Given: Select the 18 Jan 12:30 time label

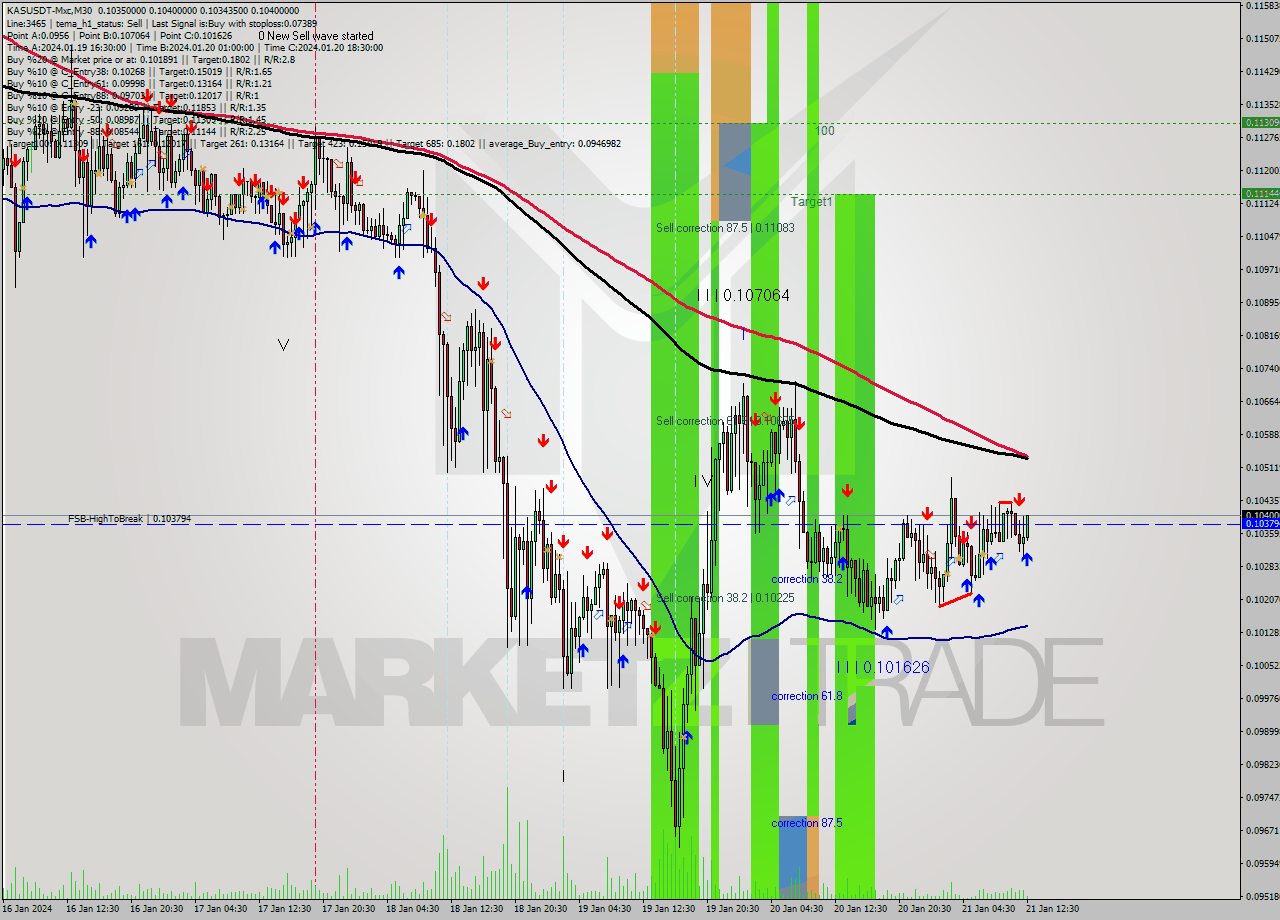Looking at the screenshot, I should (x=476, y=909).
